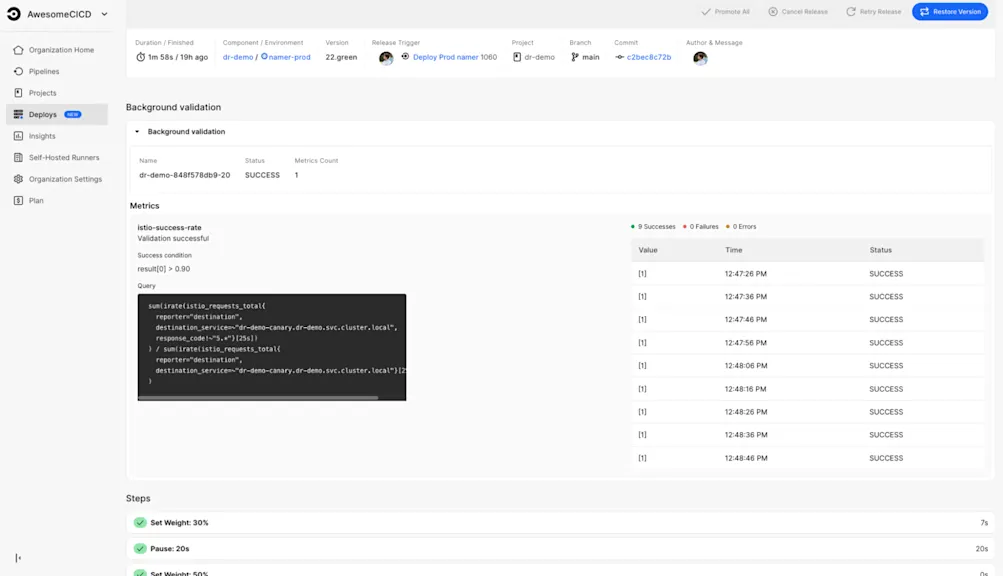Click the Deploys icon in sidebar

point(18,115)
